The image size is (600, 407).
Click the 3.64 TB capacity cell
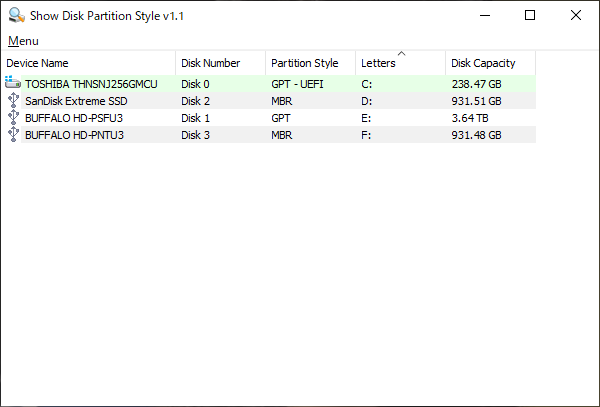pos(470,118)
